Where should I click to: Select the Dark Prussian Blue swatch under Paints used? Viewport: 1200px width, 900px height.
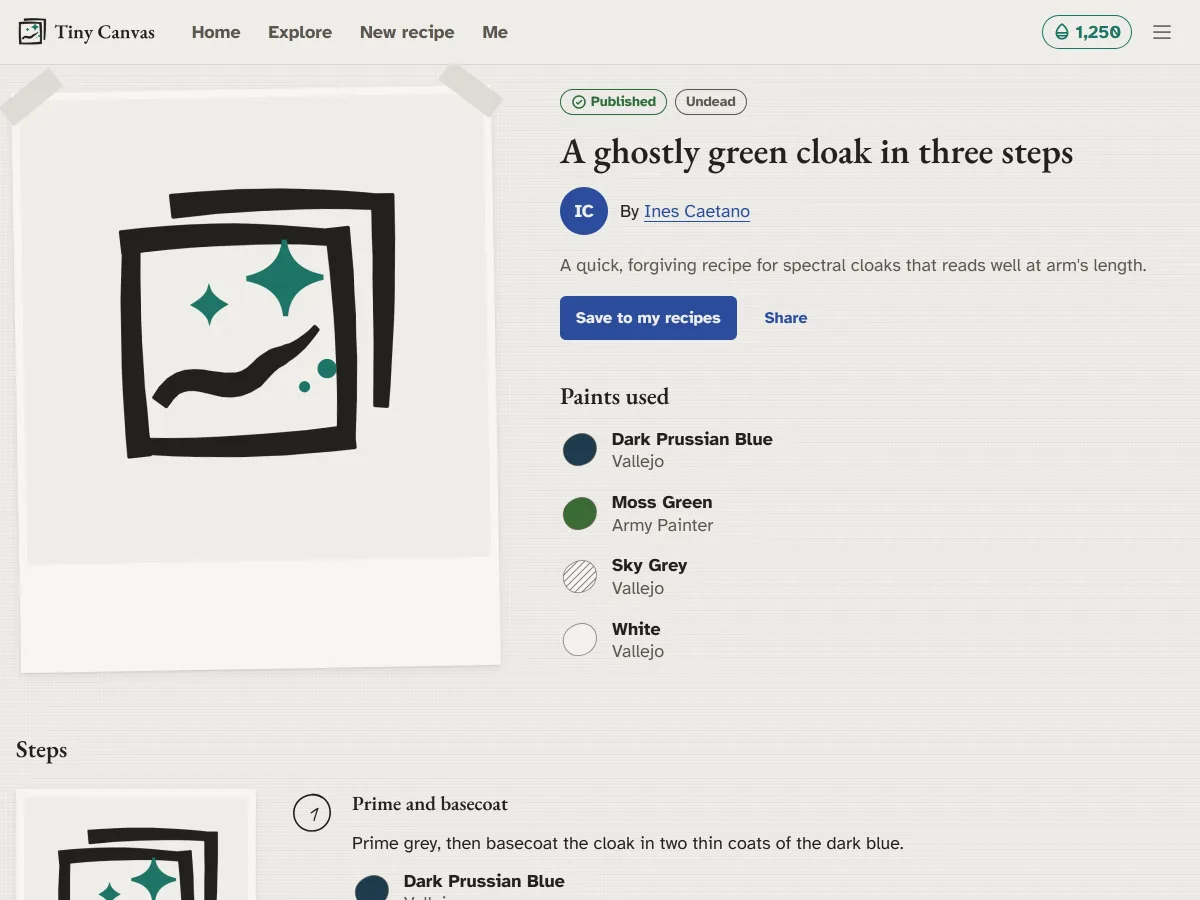(580, 450)
